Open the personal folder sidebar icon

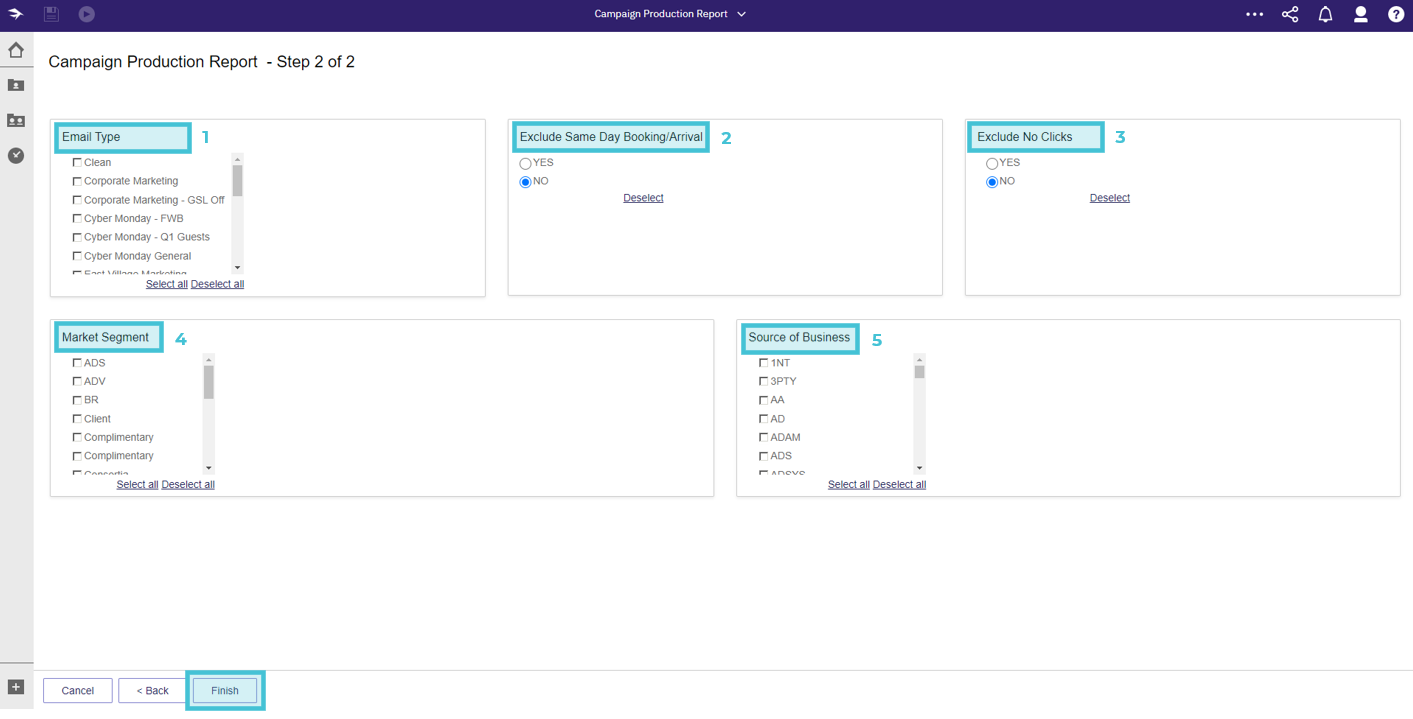coord(16,85)
